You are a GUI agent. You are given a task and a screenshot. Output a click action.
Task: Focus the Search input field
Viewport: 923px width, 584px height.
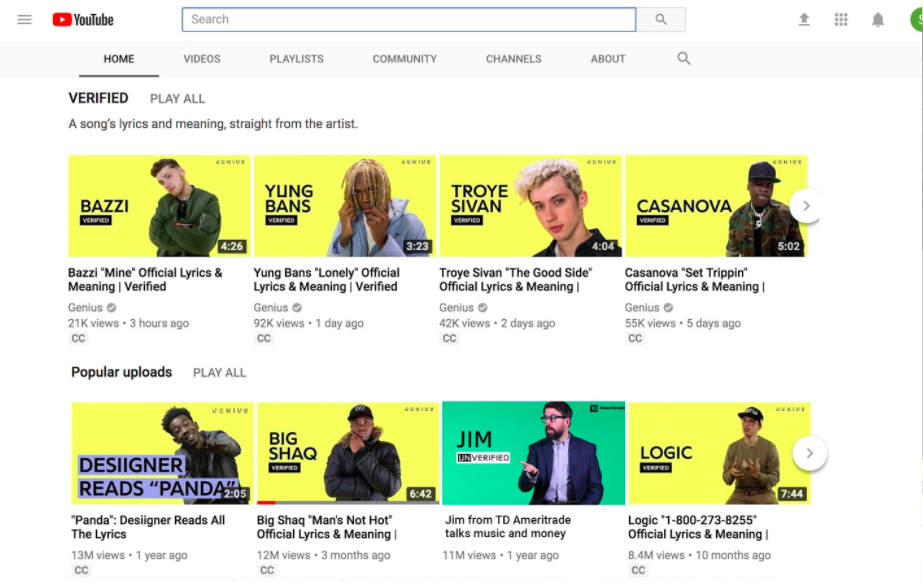pyautogui.click(x=409, y=19)
